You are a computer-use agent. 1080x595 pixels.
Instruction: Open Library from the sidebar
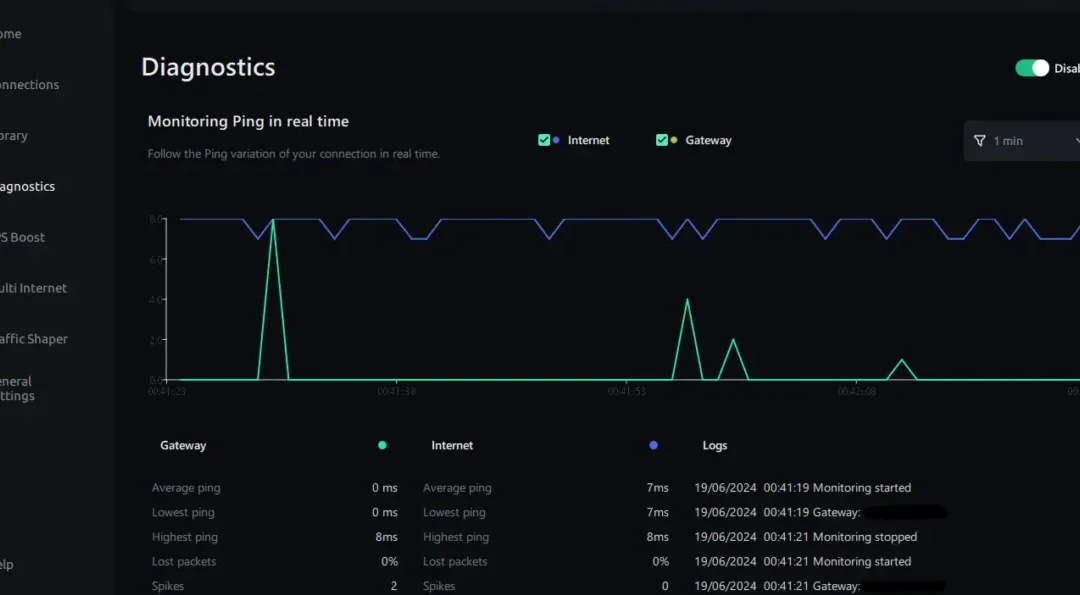point(14,136)
